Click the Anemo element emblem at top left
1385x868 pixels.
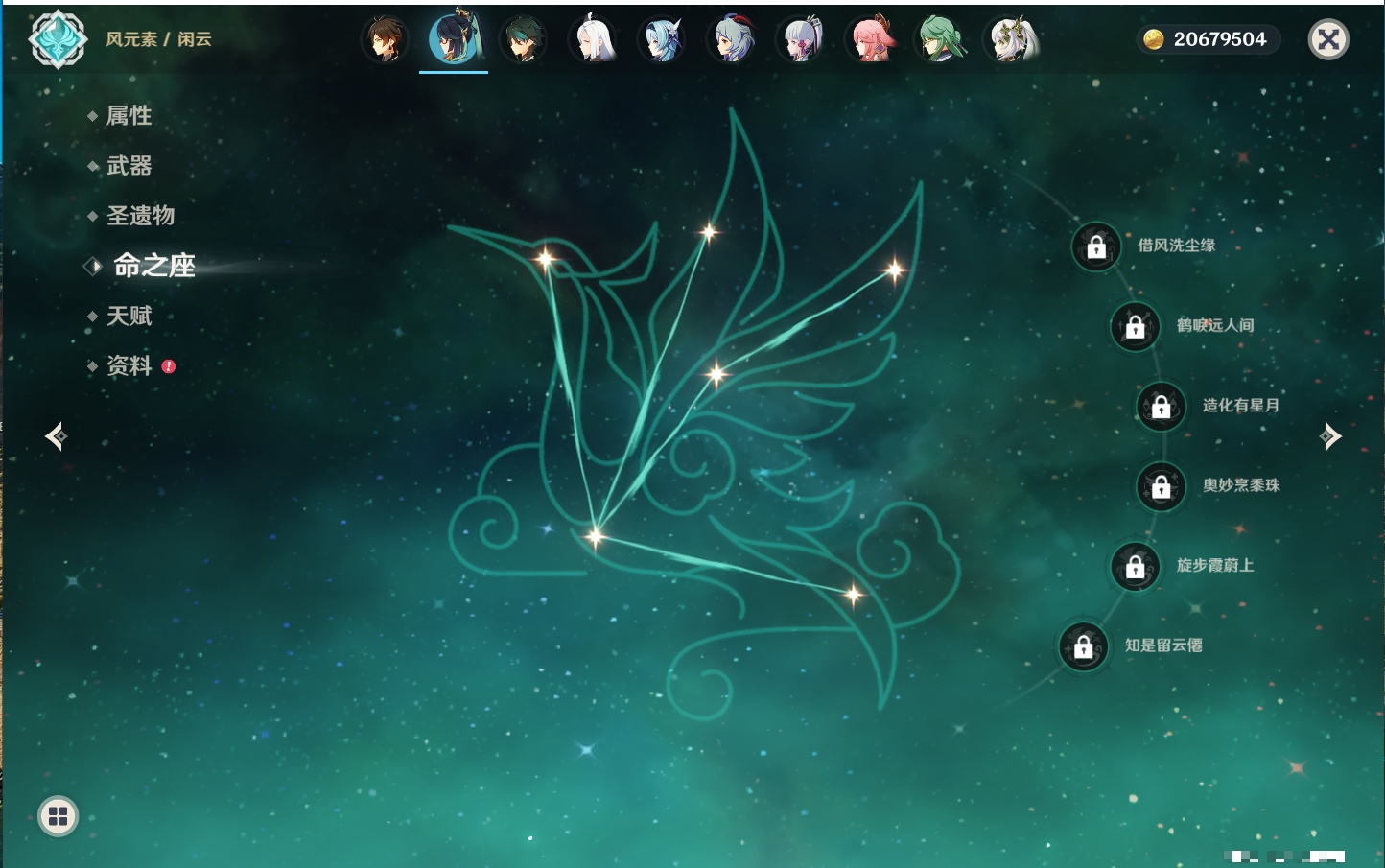[x=58, y=39]
